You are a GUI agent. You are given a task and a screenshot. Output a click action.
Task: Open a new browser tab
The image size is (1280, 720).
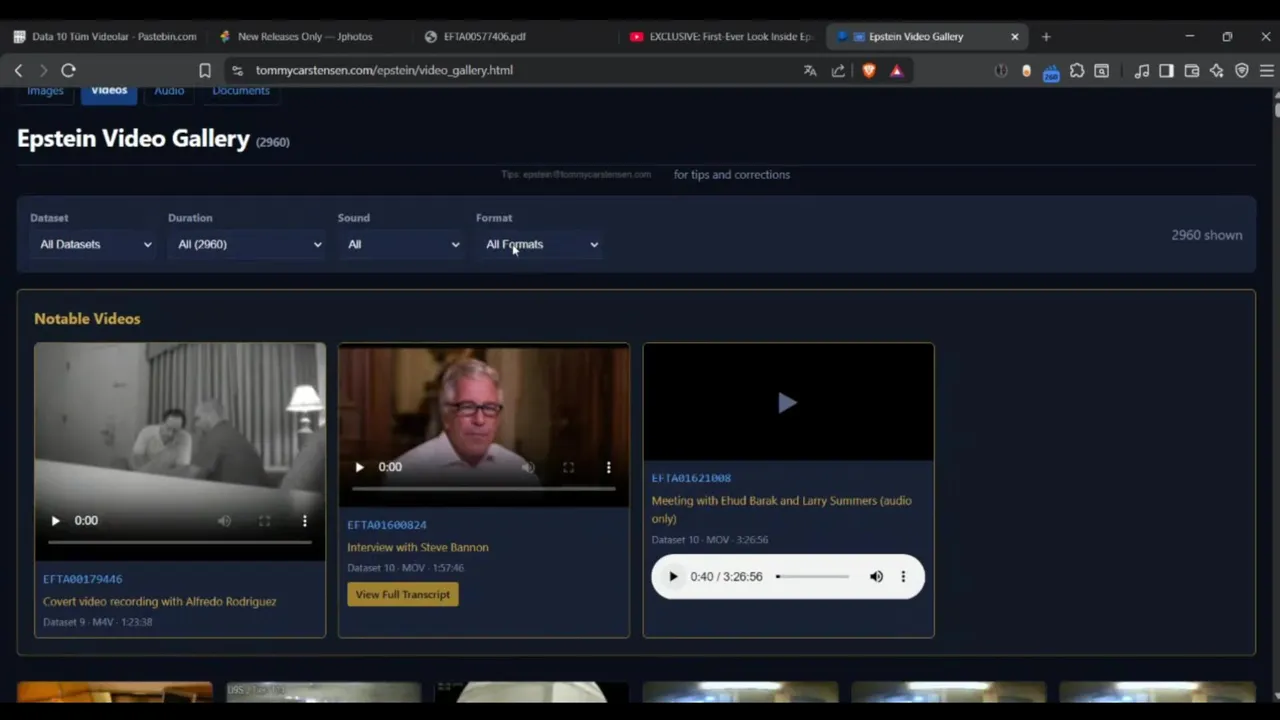1046,36
